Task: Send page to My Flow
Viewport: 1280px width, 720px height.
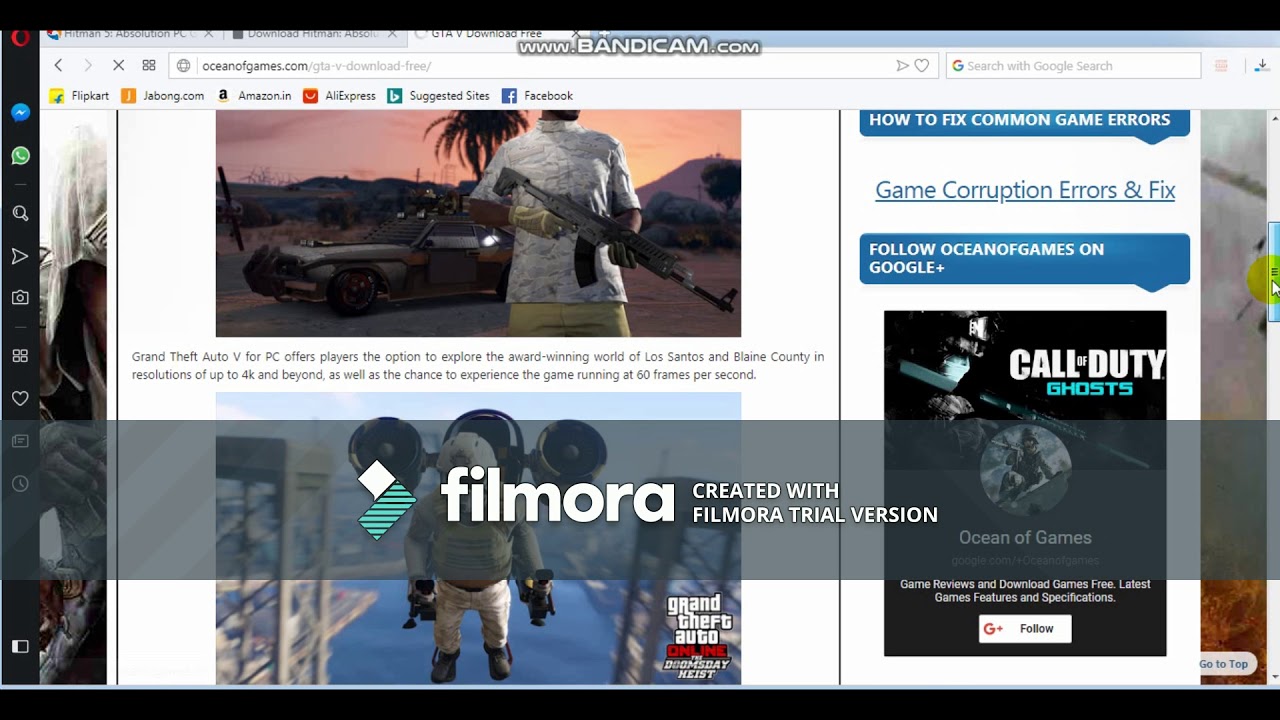Action: [x=902, y=66]
